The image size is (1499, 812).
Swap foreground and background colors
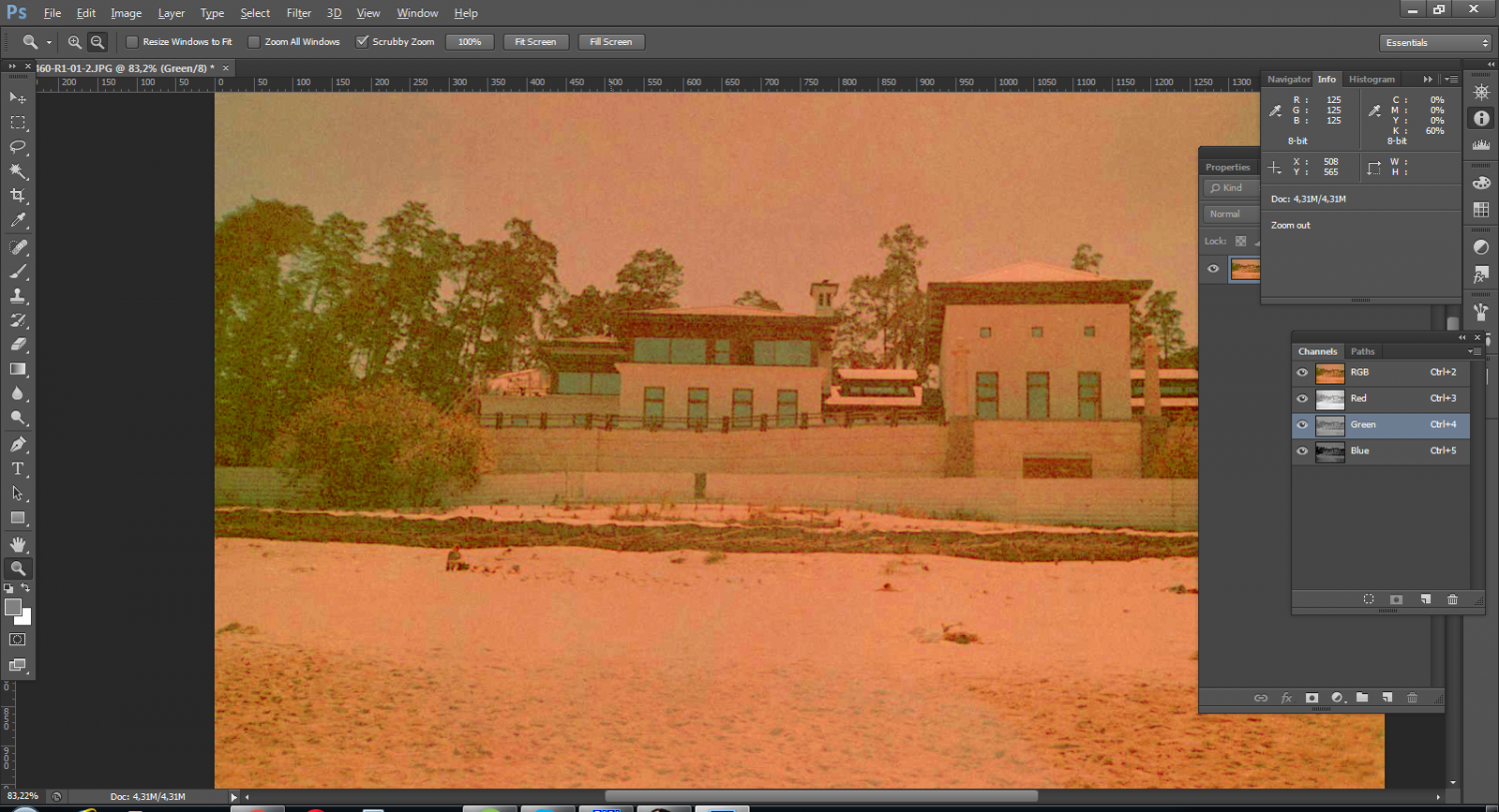click(26, 588)
